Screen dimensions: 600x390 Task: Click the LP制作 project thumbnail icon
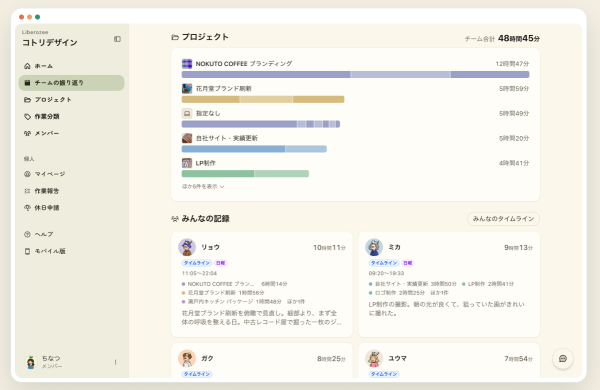pos(187,163)
